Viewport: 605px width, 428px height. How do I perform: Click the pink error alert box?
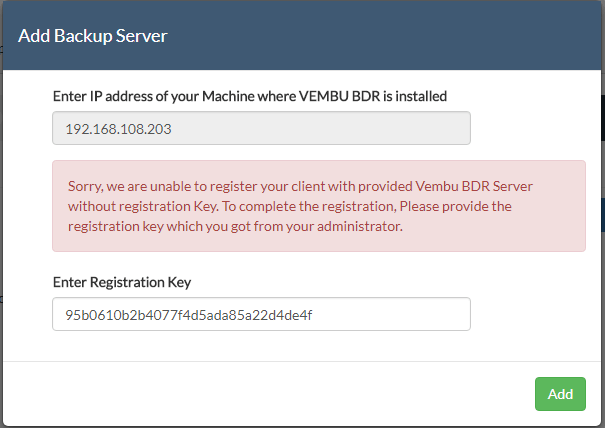319,206
